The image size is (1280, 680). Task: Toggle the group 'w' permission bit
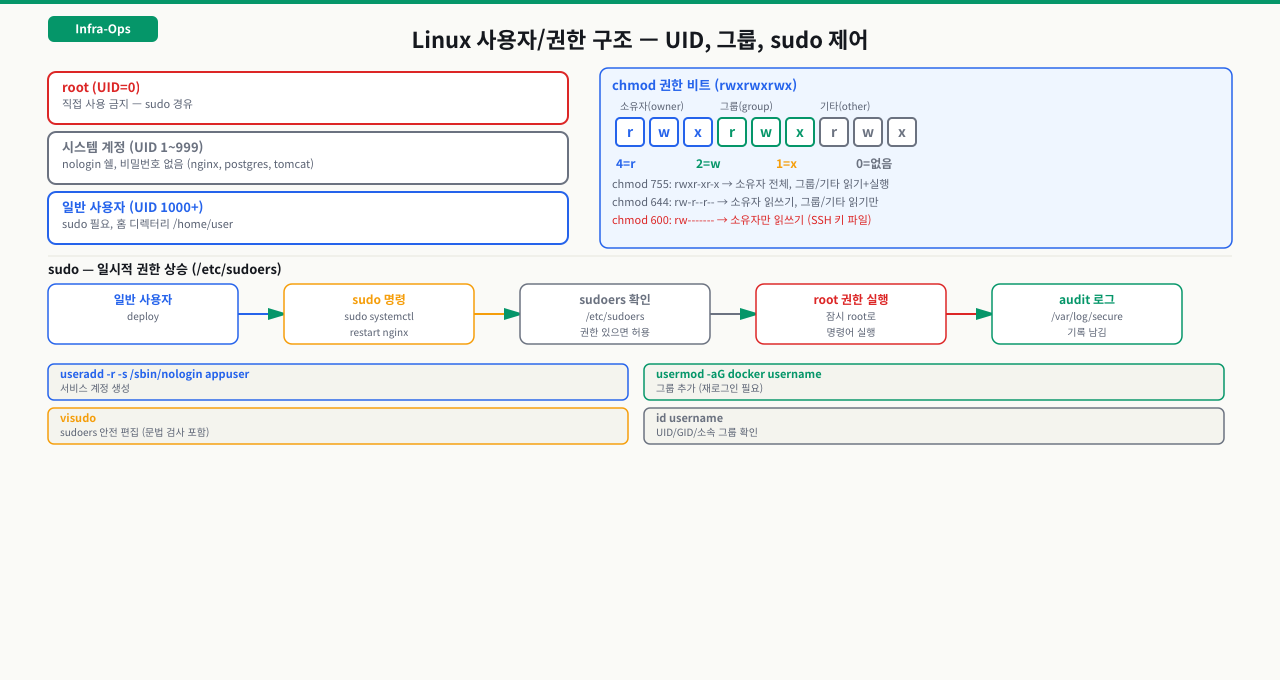[x=766, y=132]
